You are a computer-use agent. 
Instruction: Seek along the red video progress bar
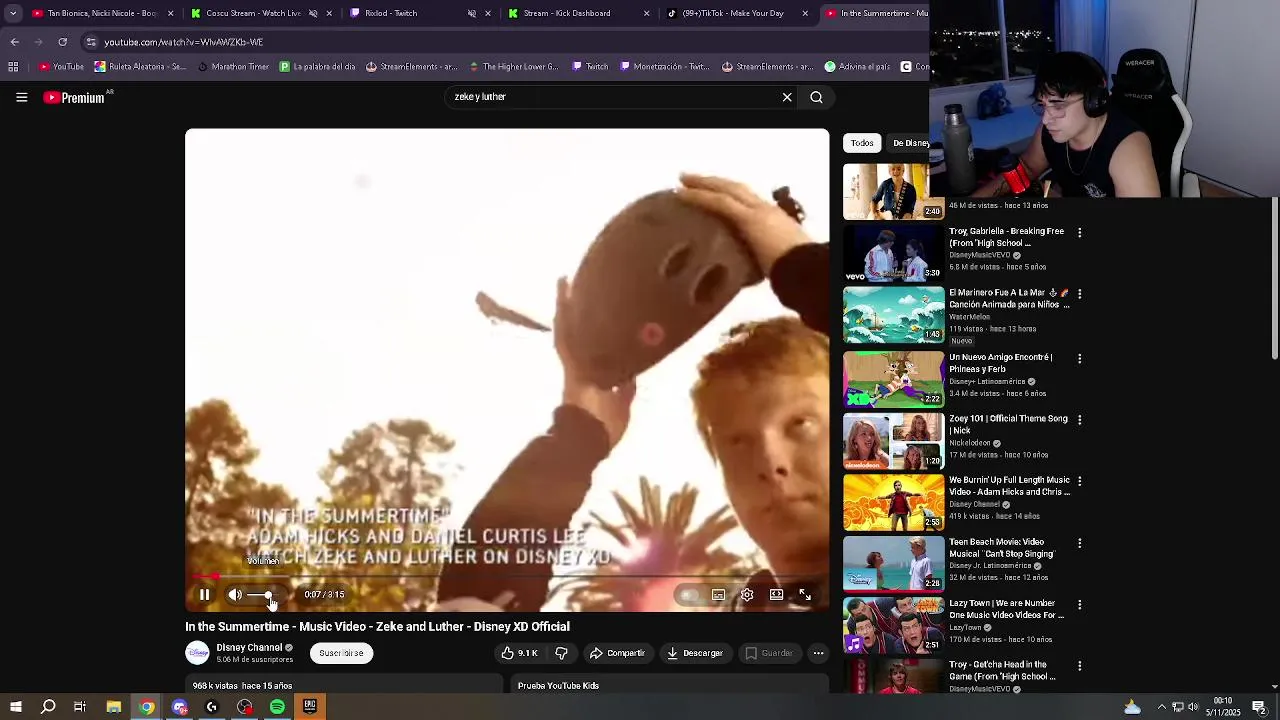click(507, 577)
